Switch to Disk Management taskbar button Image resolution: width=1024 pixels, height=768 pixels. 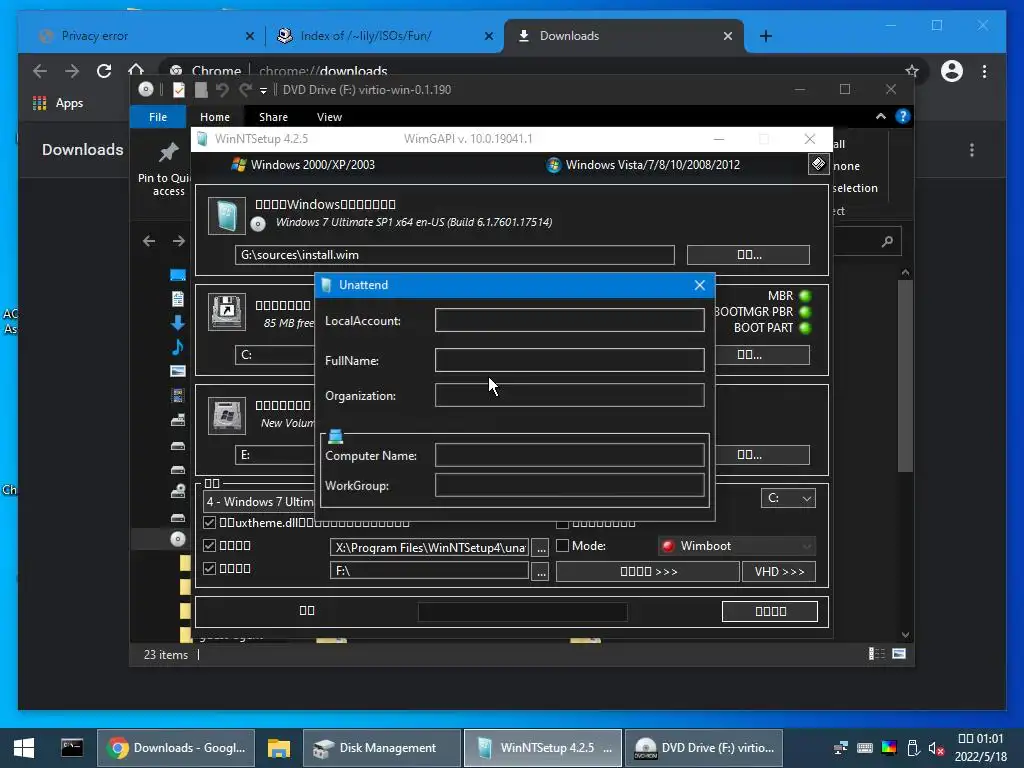381,748
